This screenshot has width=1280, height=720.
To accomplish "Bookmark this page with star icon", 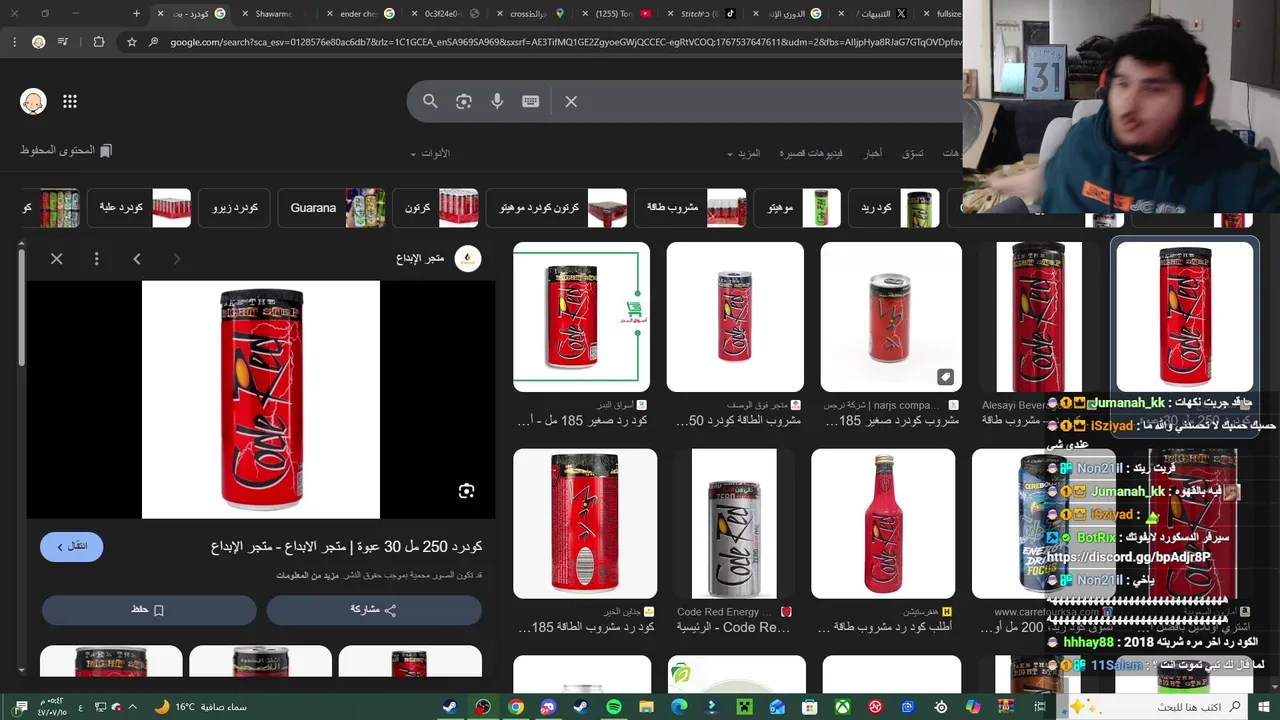I will point(131,42).
